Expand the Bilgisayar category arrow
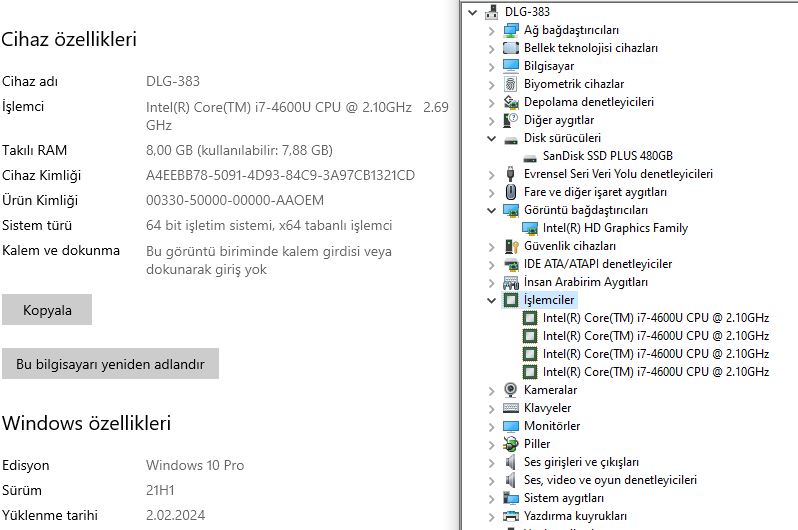Viewport: 798px width, 530px height. coord(492,67)
